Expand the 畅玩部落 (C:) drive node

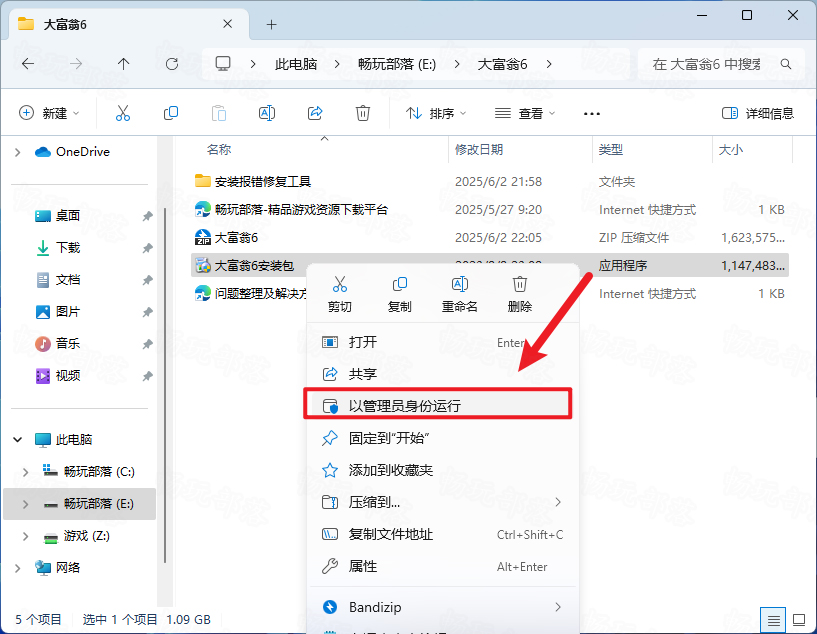(x=26, y=472)
